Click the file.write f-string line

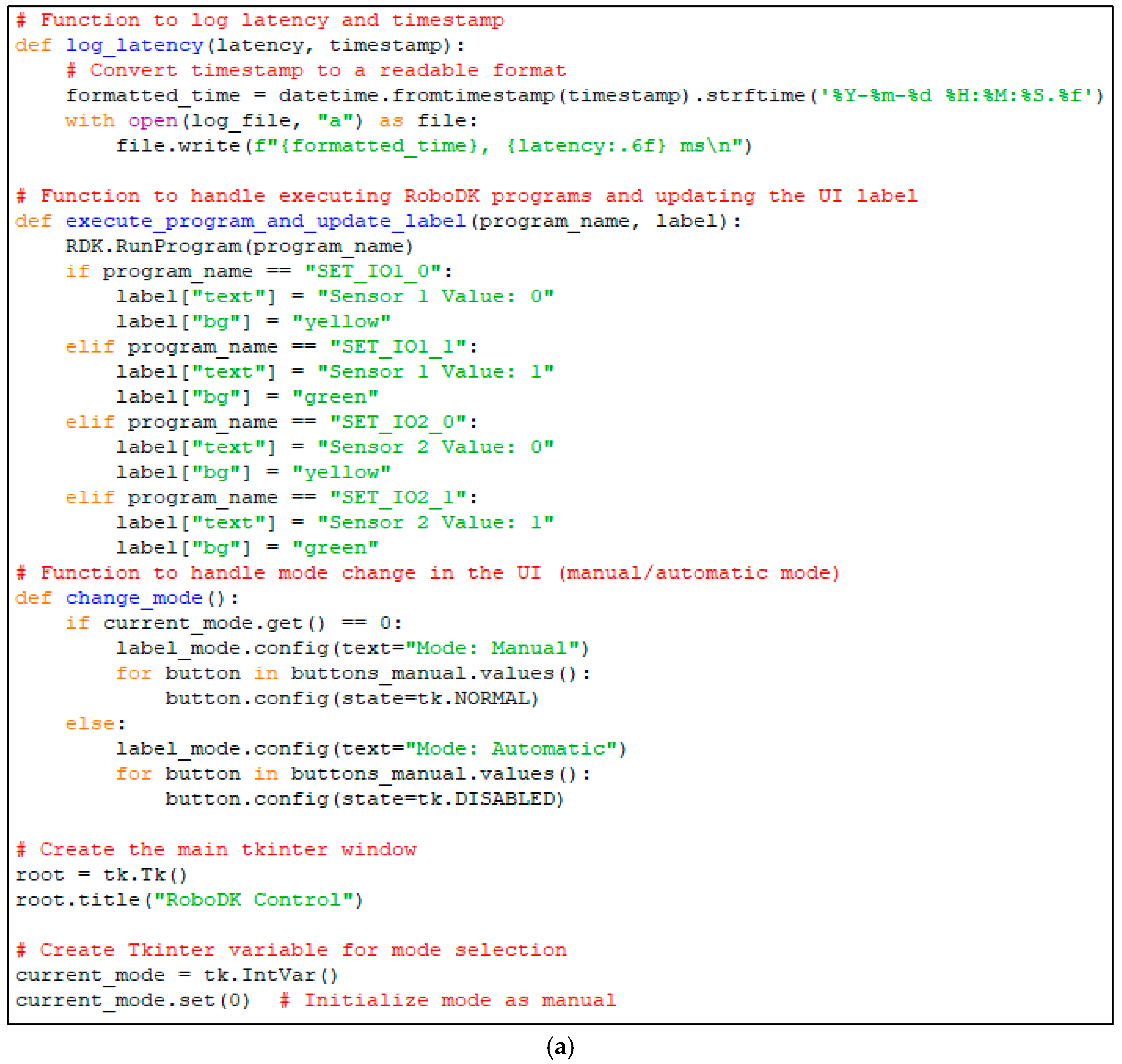[x=434, y=146]
